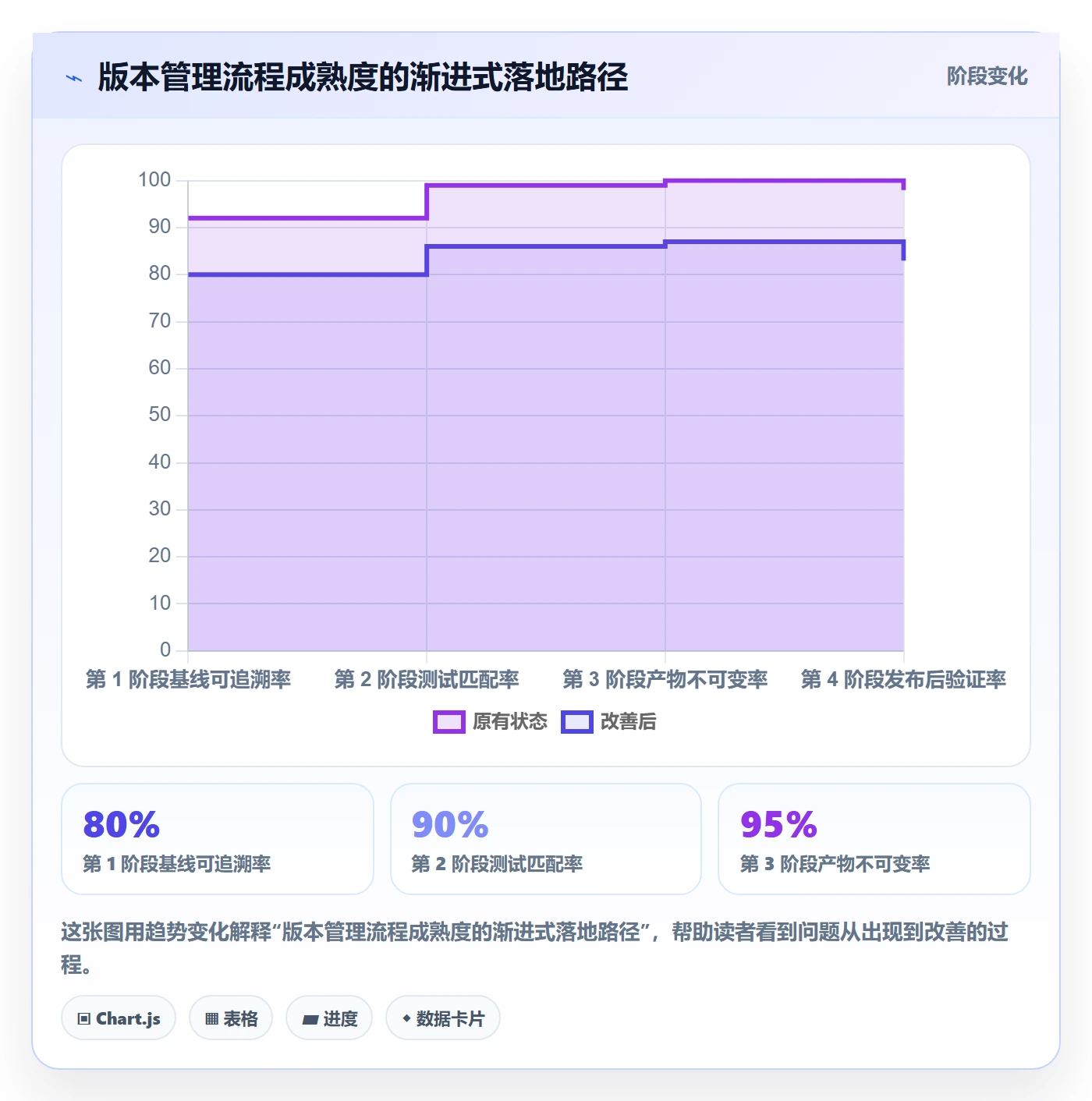Click the y-axis value 0
Viewport: 1092px width, 1101px height.
pos(165,650)
